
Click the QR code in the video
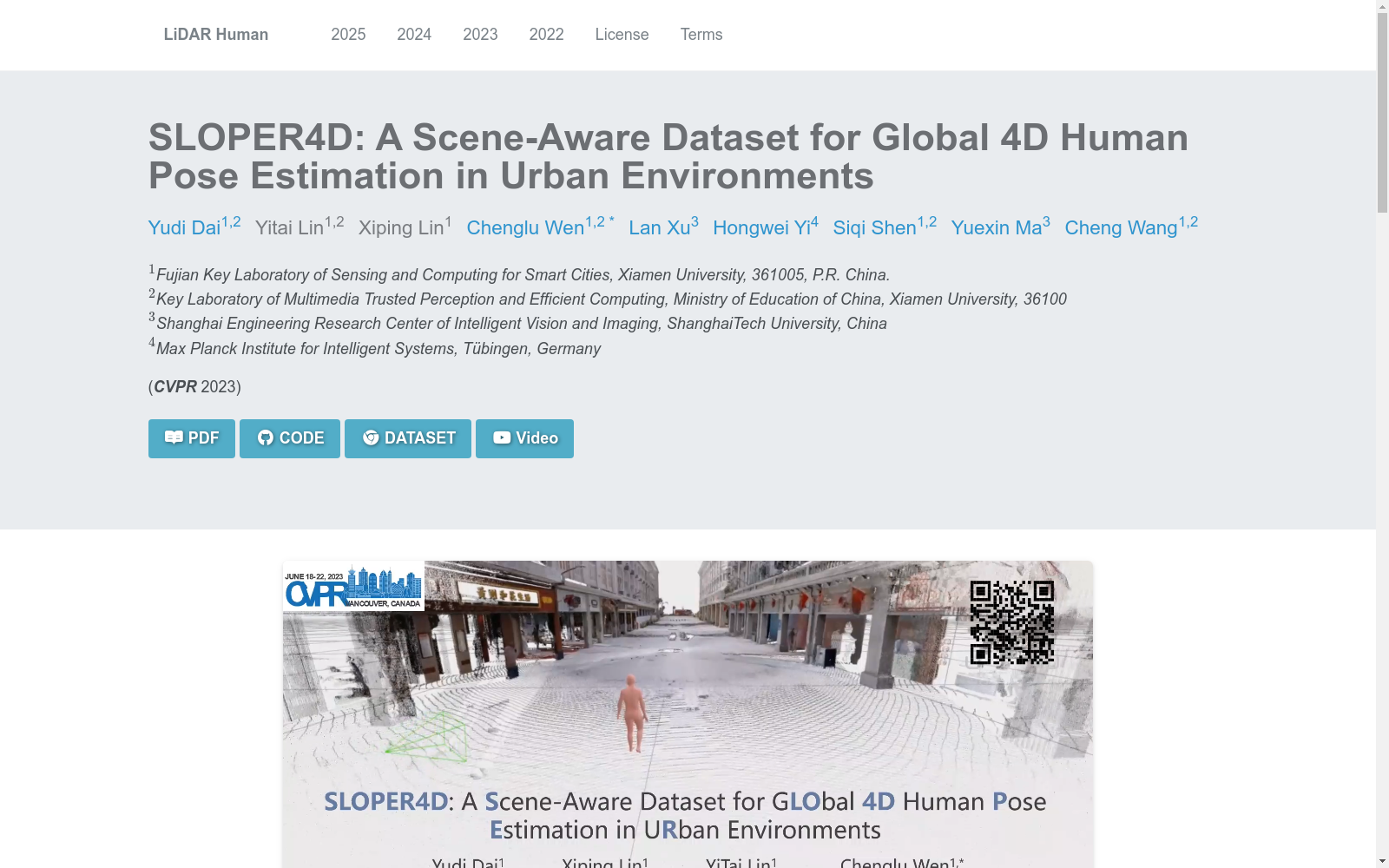click(x=1011, y=622)
